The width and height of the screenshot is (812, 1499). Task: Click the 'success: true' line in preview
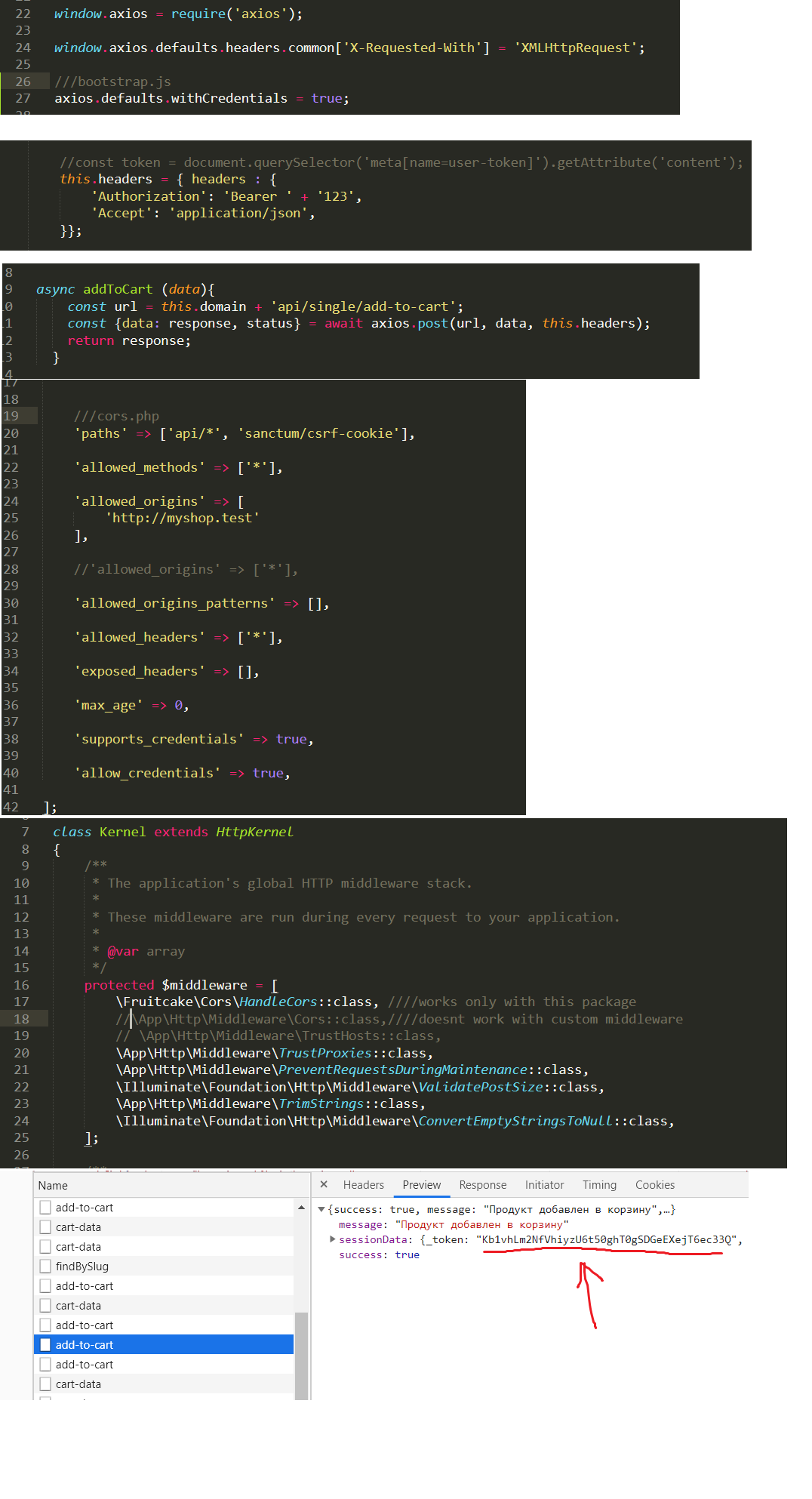[379, 1254]
